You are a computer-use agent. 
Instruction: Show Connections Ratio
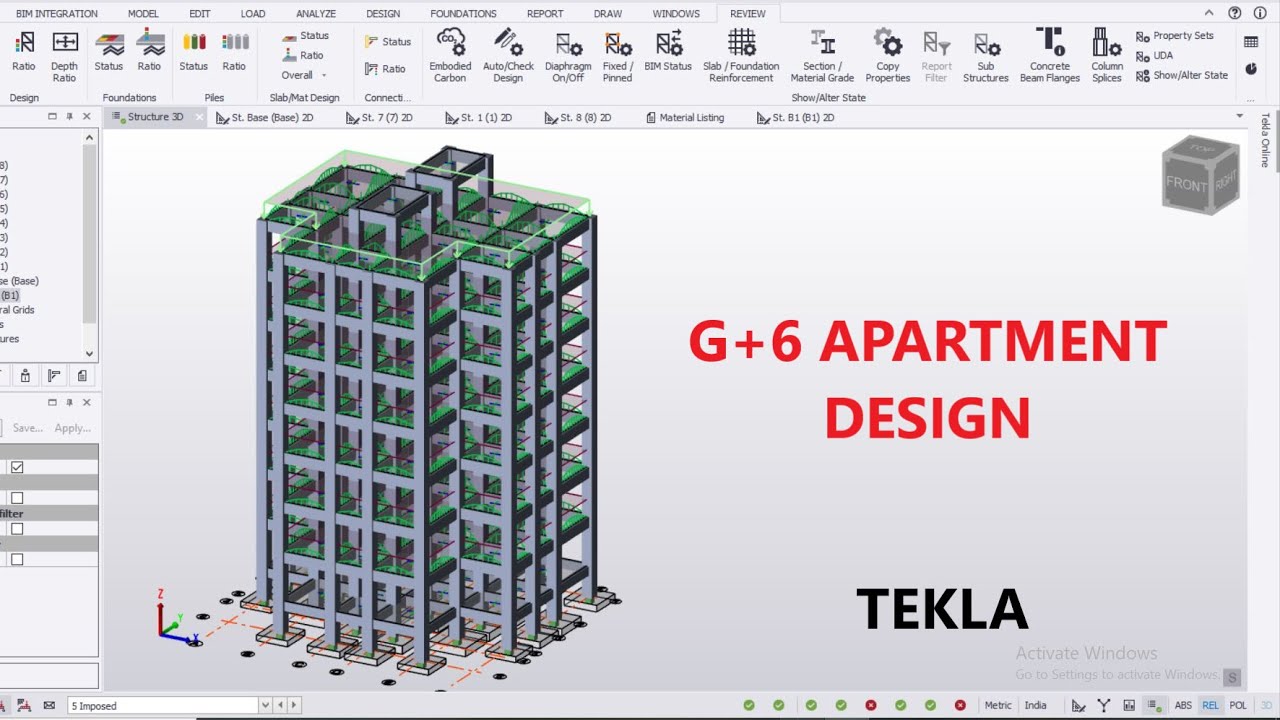pos(386,69)
